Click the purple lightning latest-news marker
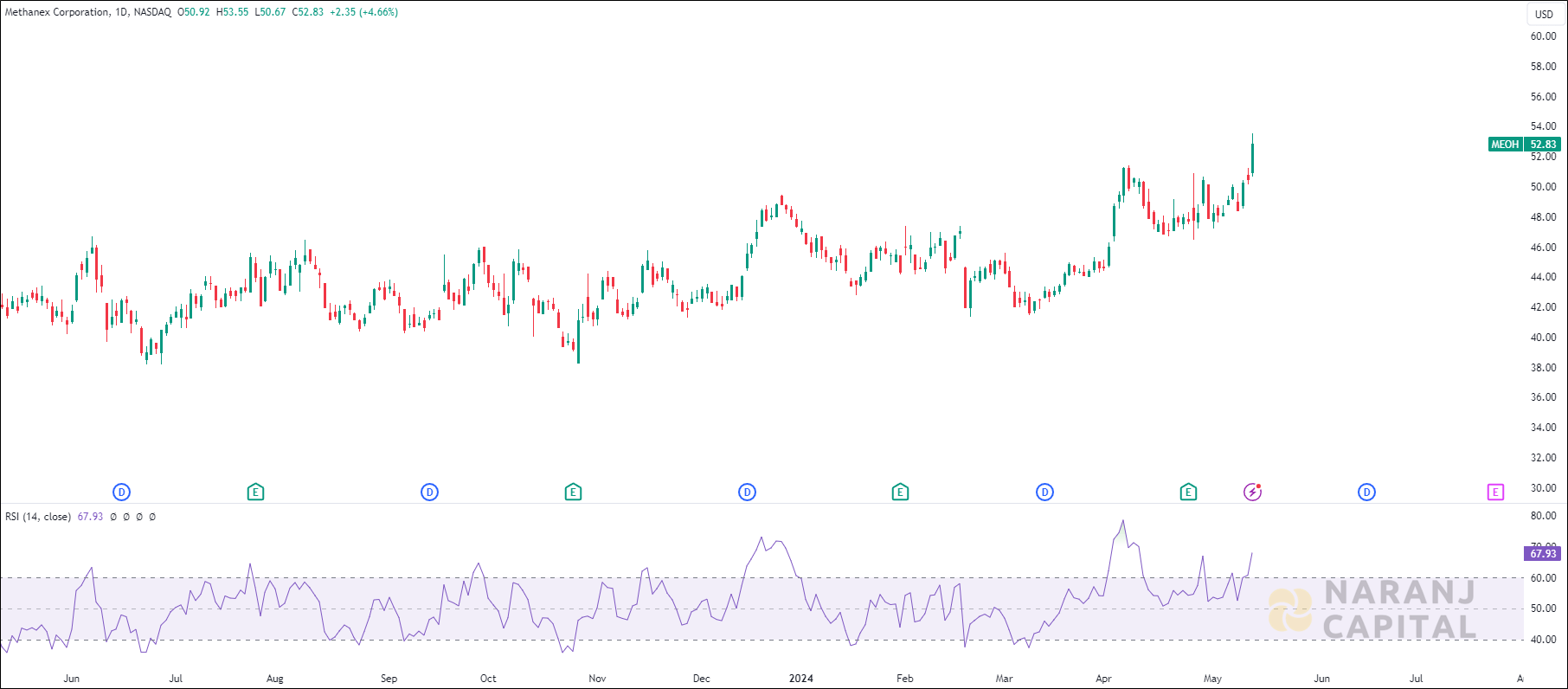Image resolution: width=1568 pixels, height=689 pixels. [1253, 493]
